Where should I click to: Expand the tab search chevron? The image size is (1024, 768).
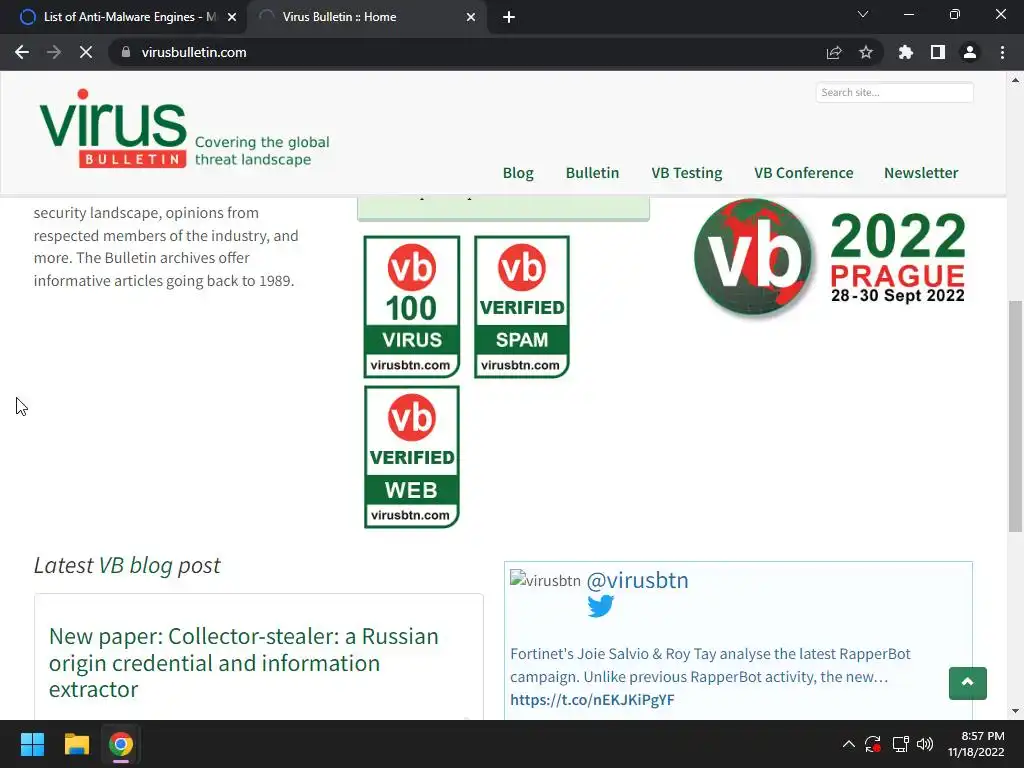[863, 14]
